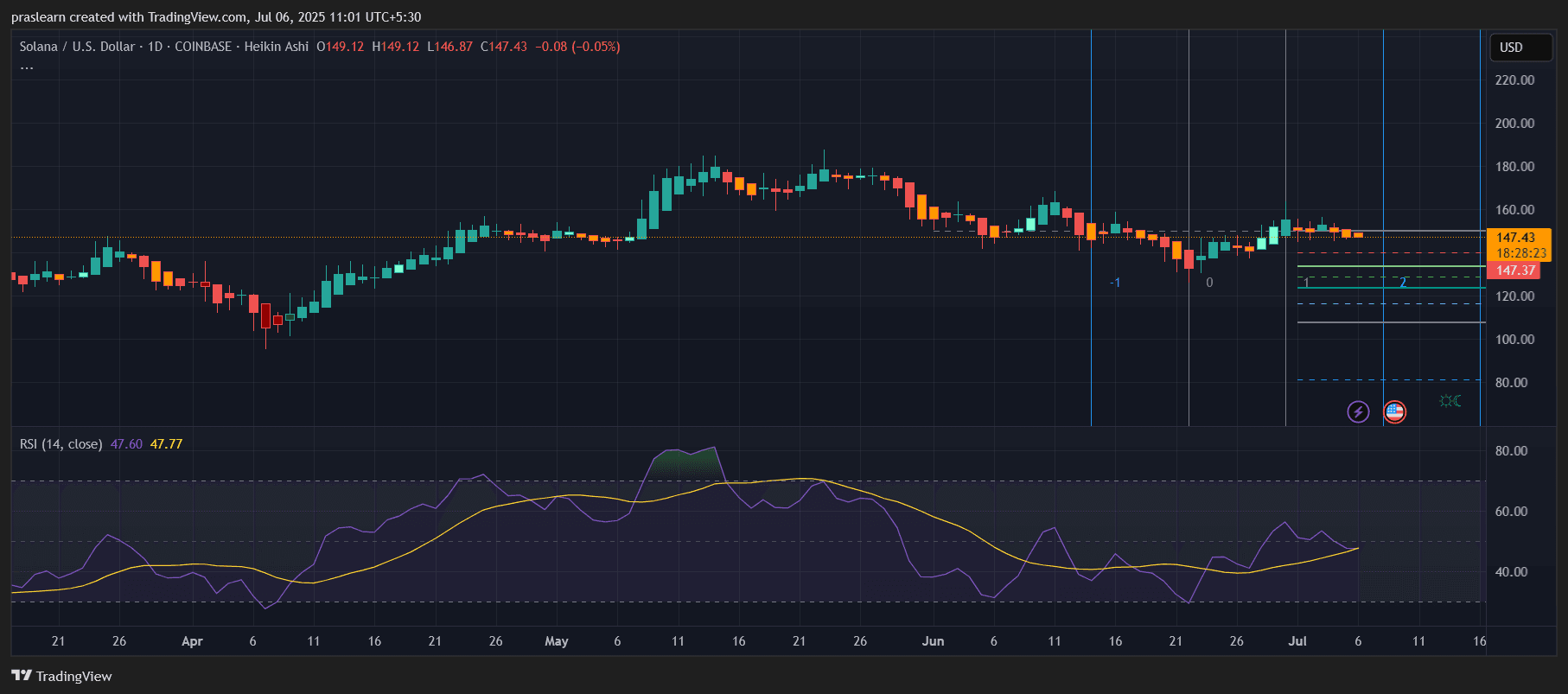This screenshot has width=1568, height=694.
Task: Expand the three-dot menu below symbol title
Action: pos(27,67)
